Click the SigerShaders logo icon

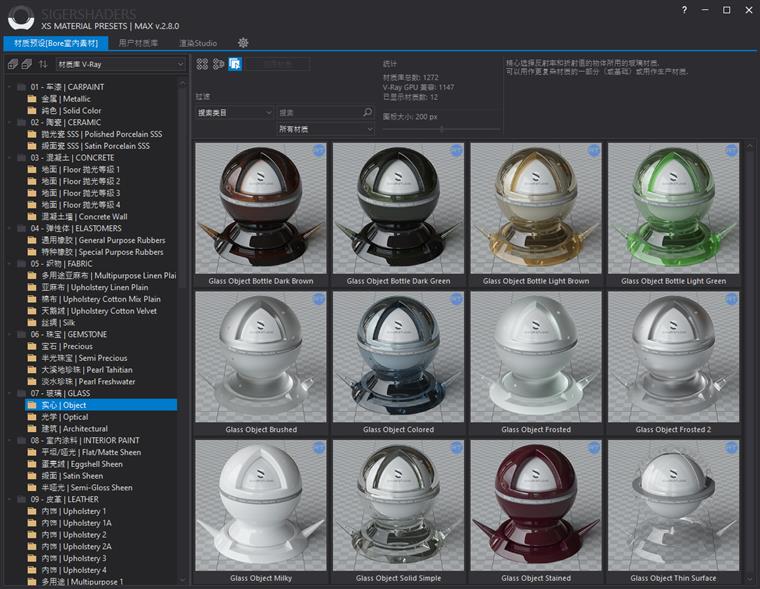[x=21, y=18]
